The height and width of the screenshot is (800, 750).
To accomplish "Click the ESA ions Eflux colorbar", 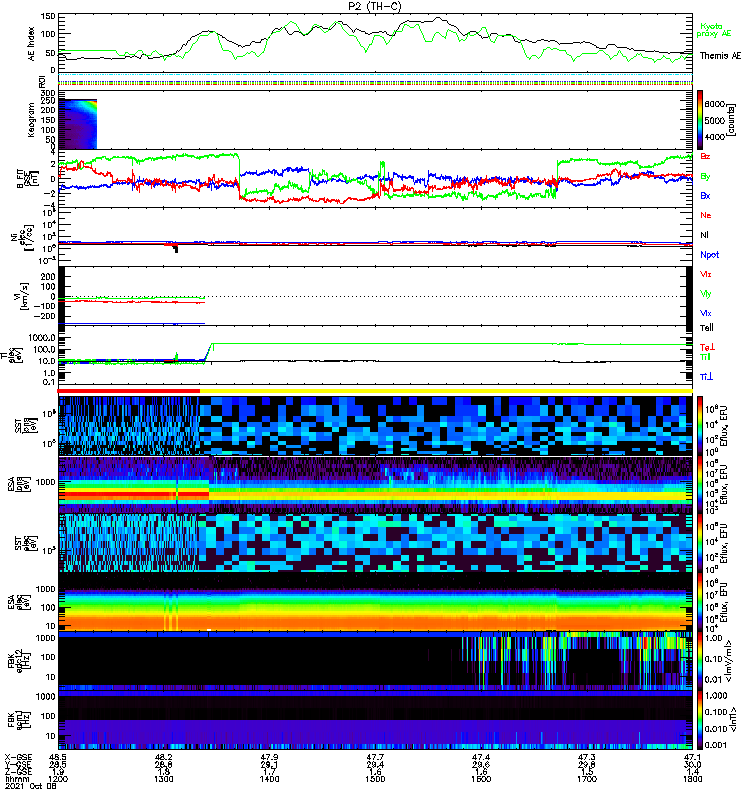I will pos(700,485).
